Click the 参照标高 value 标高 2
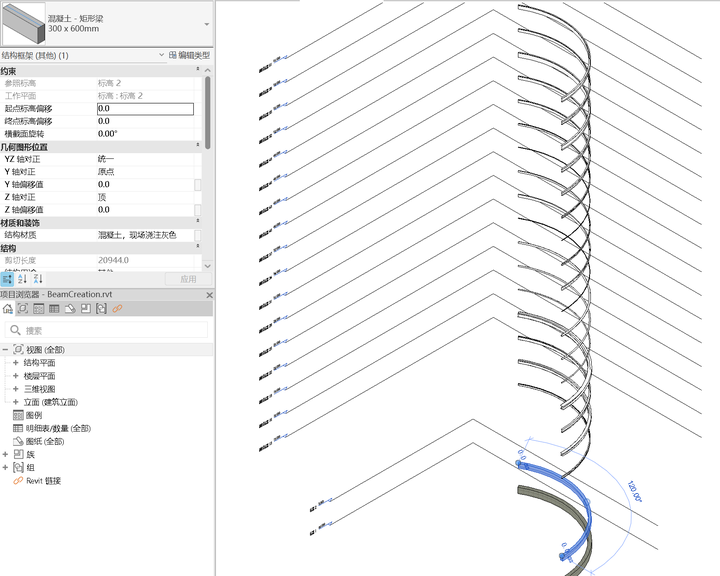The width and height of the screenshot is (720, 576). pyautogui.click(x=109, y=83)
